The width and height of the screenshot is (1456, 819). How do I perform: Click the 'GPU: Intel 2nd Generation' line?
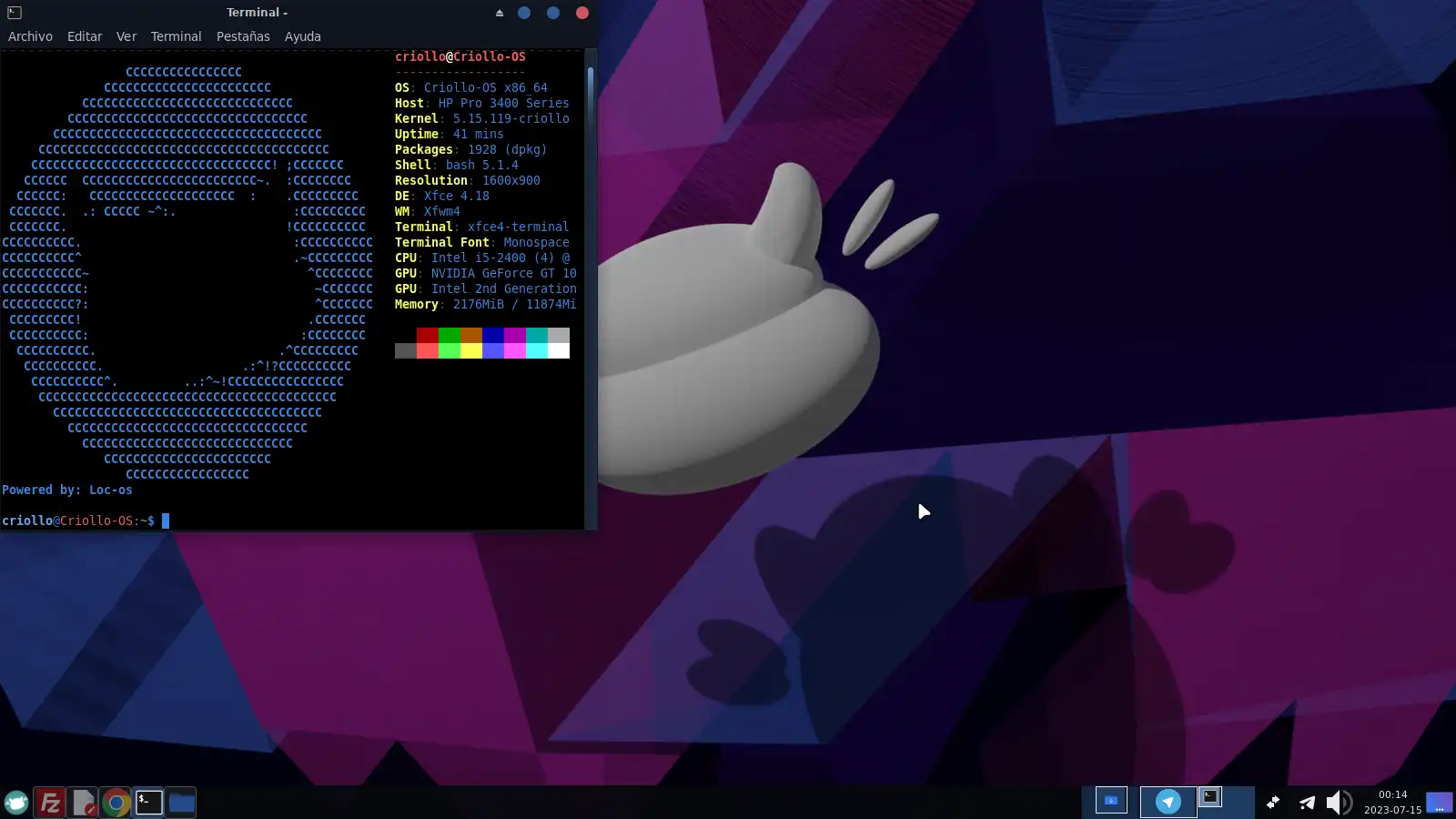[x=486, y=288]
